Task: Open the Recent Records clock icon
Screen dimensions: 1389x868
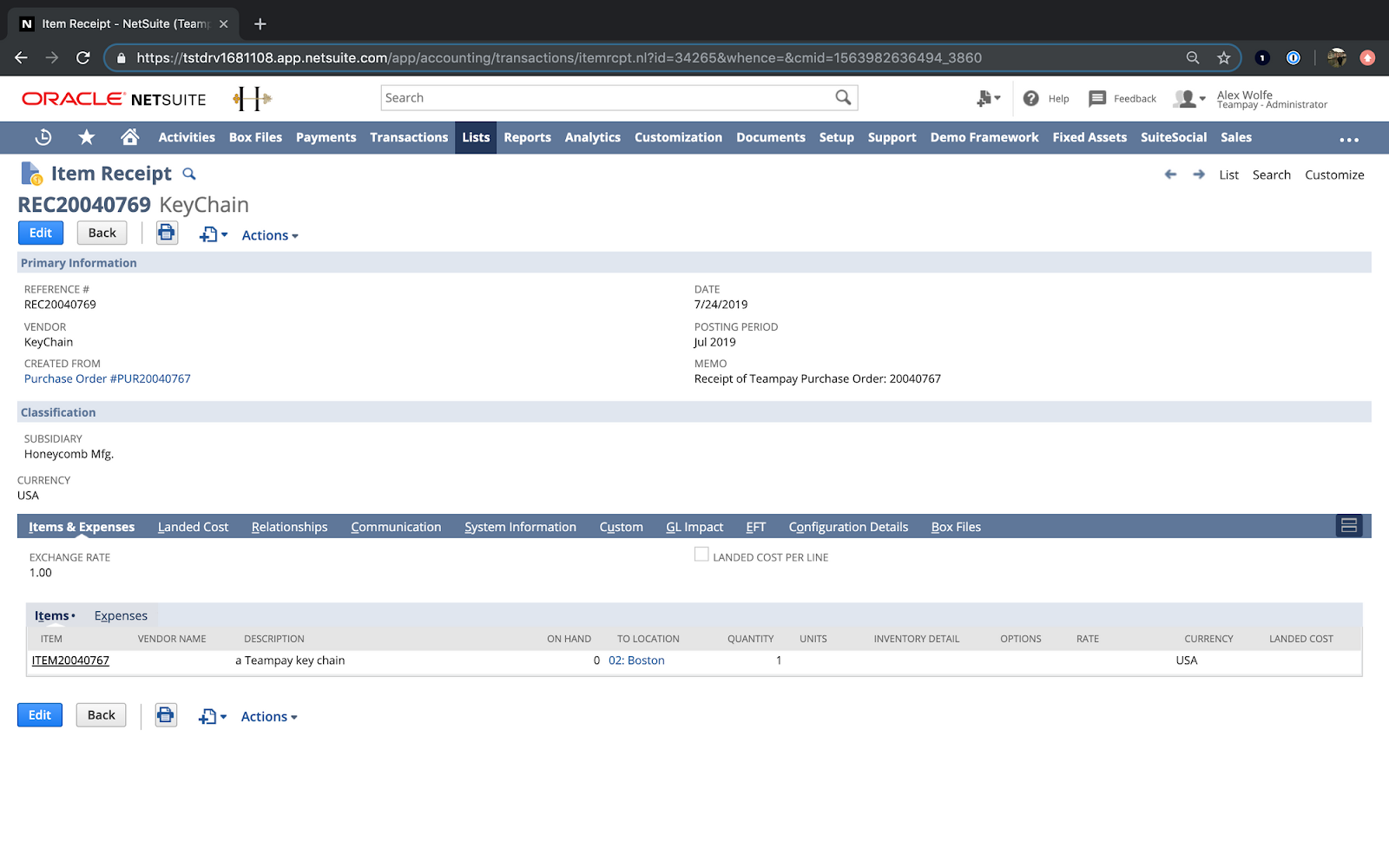Action: (x=43, y=137)
